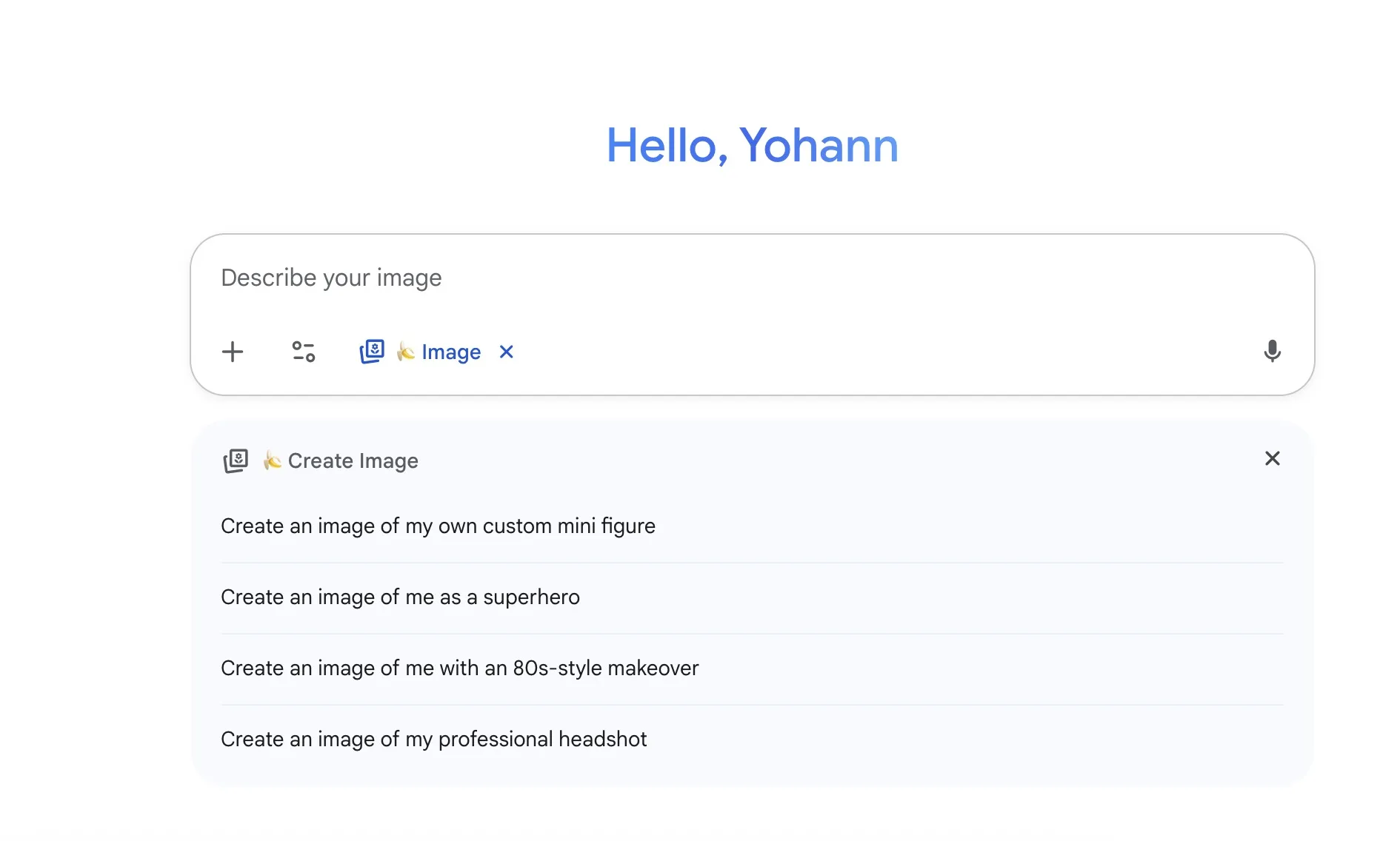Remove the Image tool with blue X
Viewport: 1400px width, 841px height.
point(507,352)
